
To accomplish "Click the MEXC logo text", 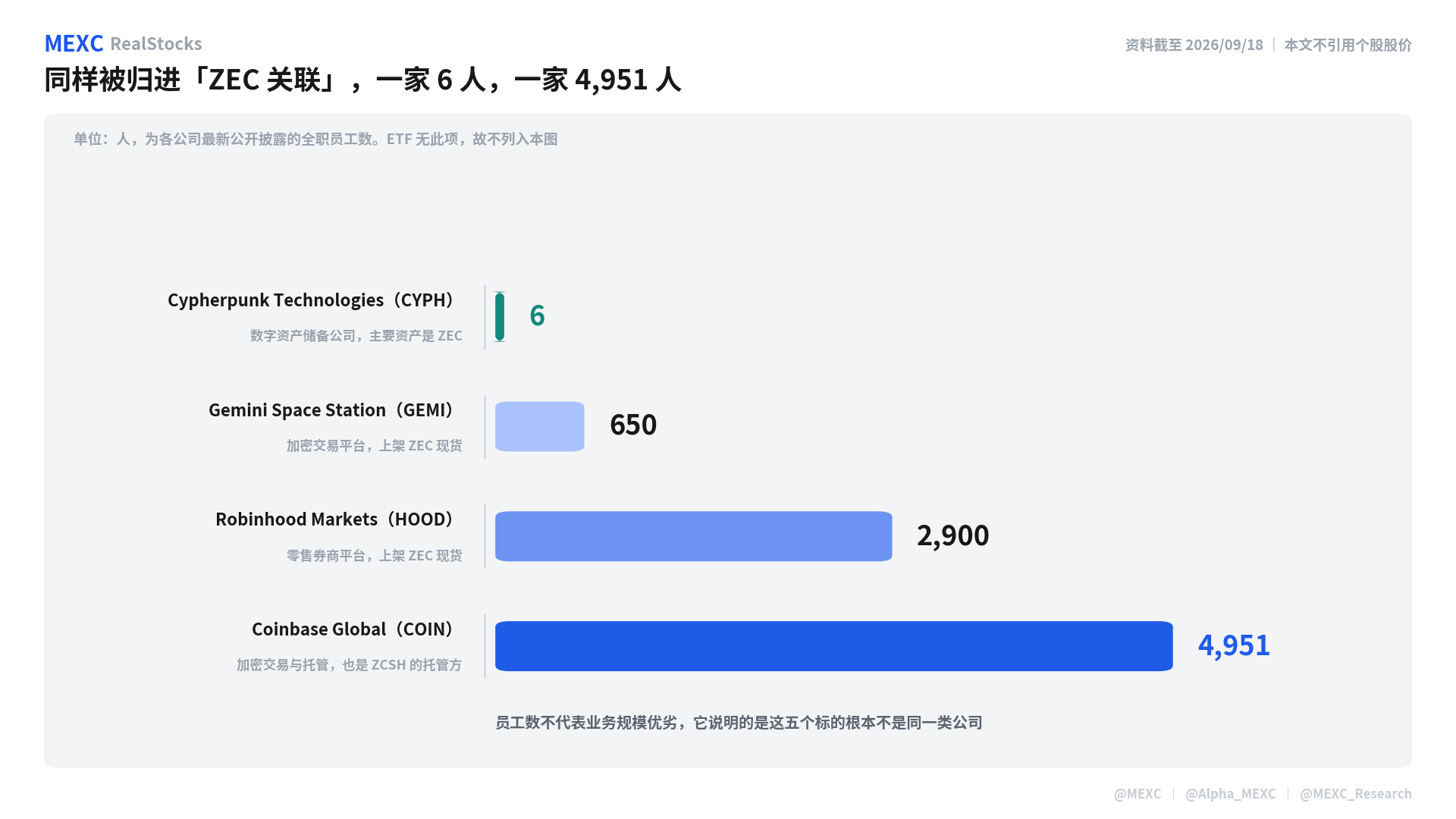I will click(74, 43).
